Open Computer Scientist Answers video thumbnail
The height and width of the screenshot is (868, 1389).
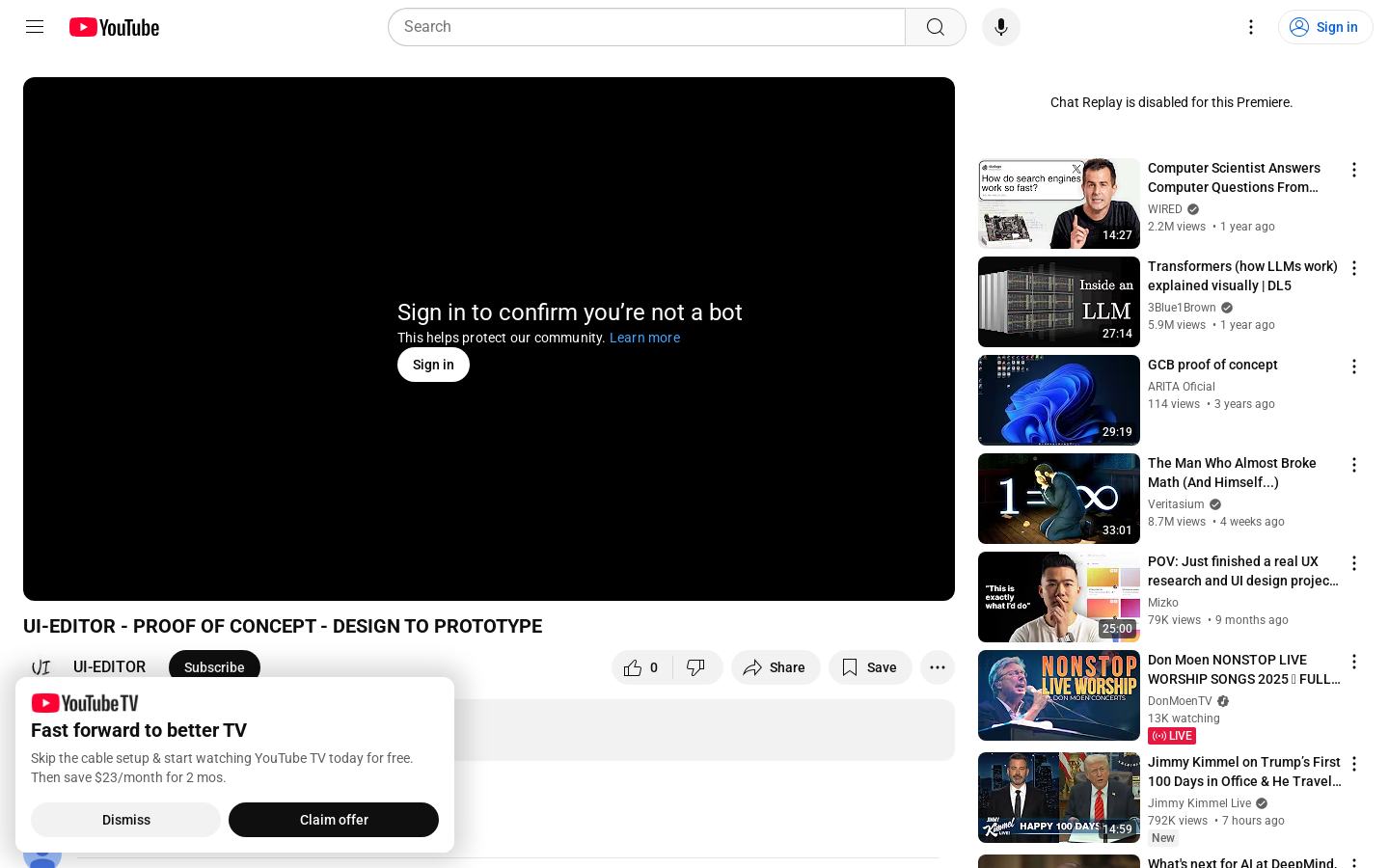pyautogui.click(x=1059, y=203)
